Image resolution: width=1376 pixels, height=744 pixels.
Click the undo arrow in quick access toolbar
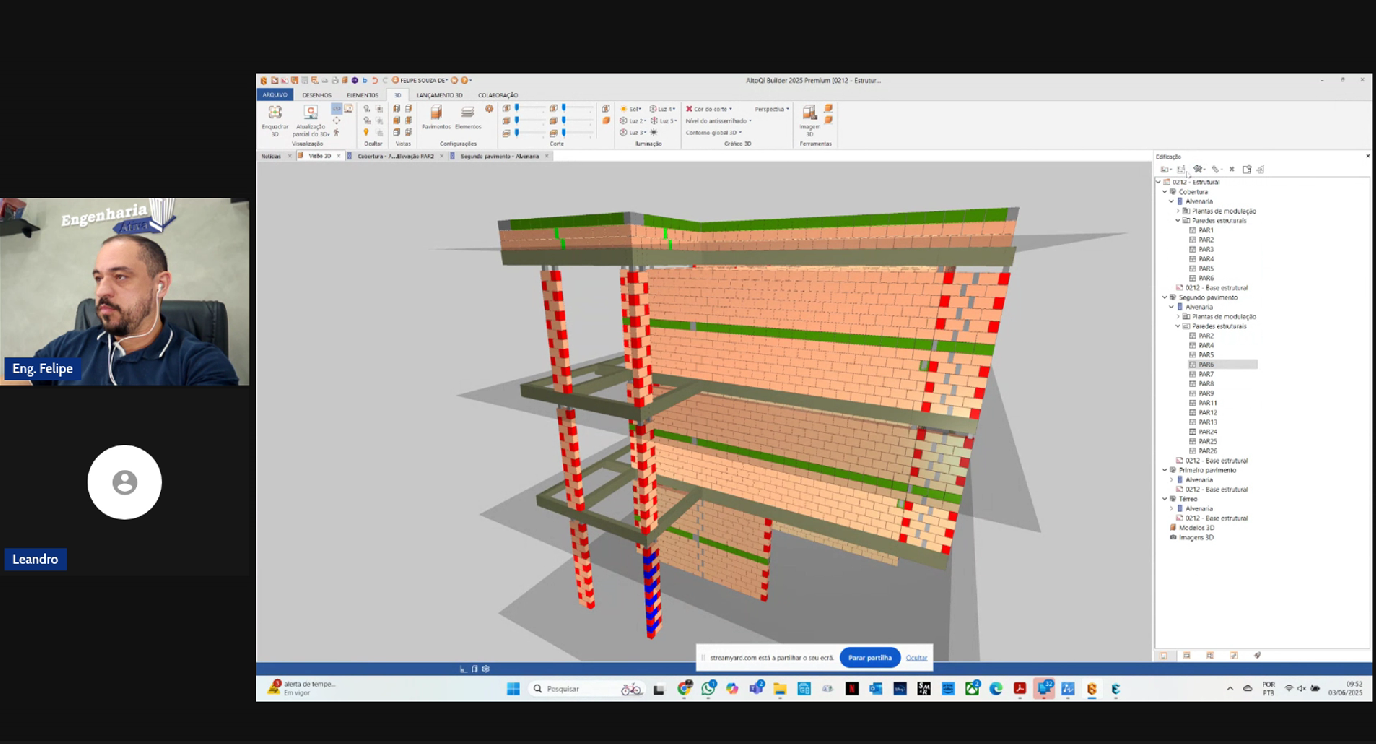(375, 80)
